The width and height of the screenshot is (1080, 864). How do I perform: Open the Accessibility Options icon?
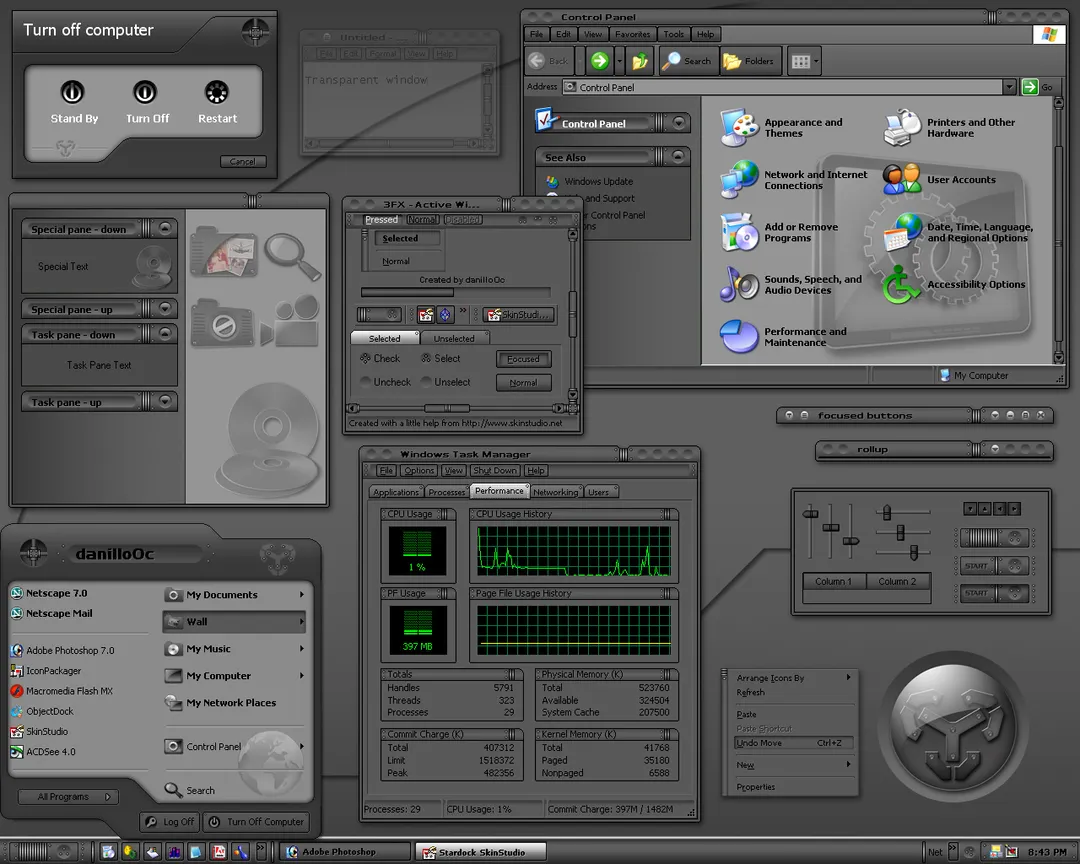pyautogui.click(x=902, y=285)
